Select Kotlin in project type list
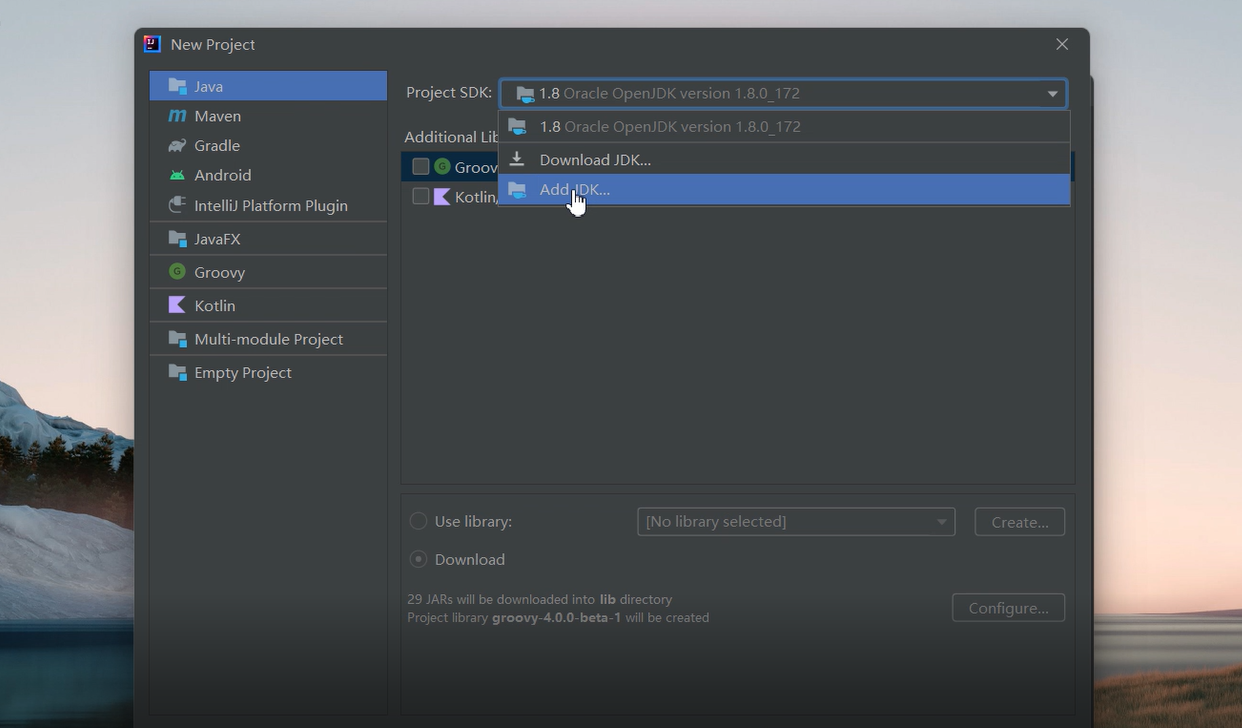This screenshot has height=728, width=1242. 268,305
